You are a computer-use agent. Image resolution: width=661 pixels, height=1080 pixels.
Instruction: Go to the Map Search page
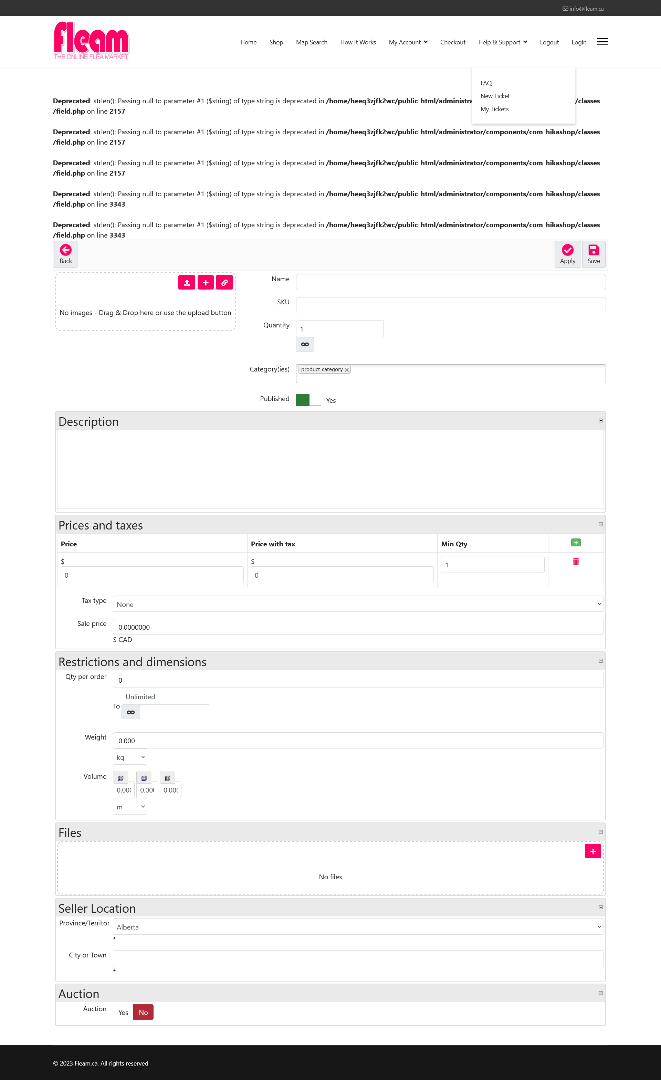pyautogui.click(x=311, y=42)
